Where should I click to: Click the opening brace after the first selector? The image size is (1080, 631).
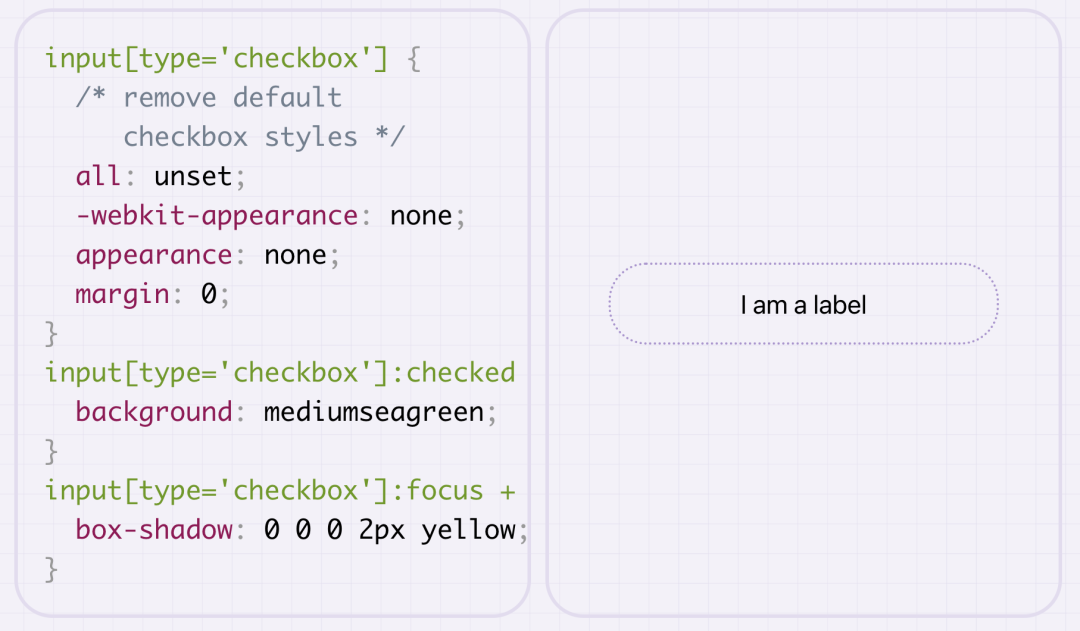413,59
